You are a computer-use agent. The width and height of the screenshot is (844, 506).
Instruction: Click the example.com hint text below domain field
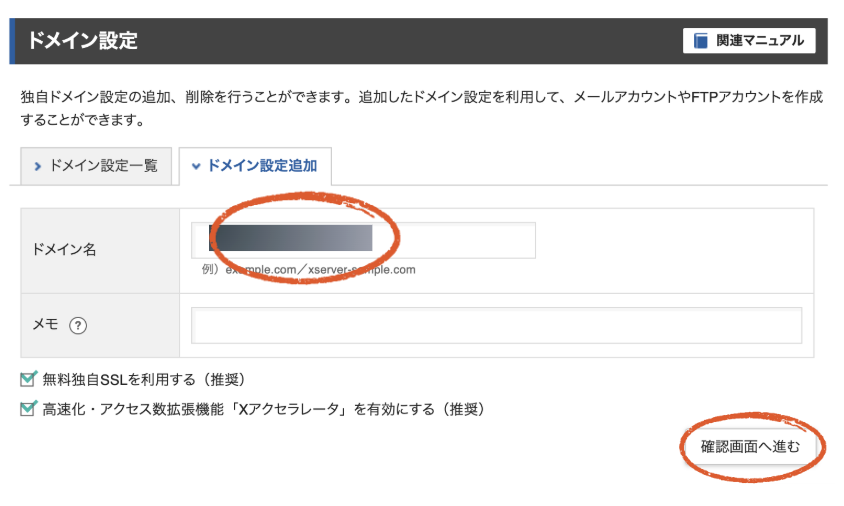308,269
